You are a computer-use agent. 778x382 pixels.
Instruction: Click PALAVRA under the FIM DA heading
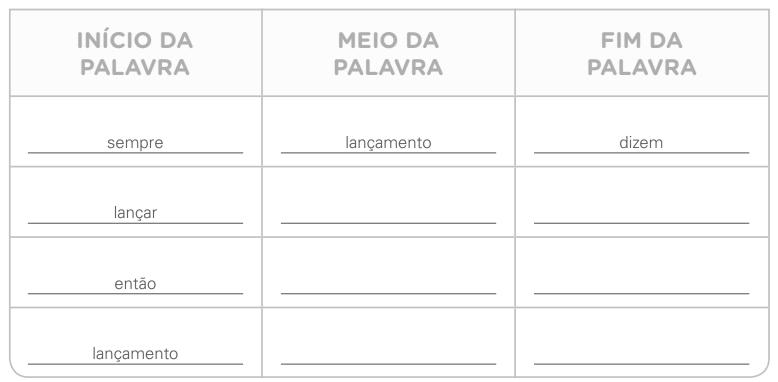(642, 67)
